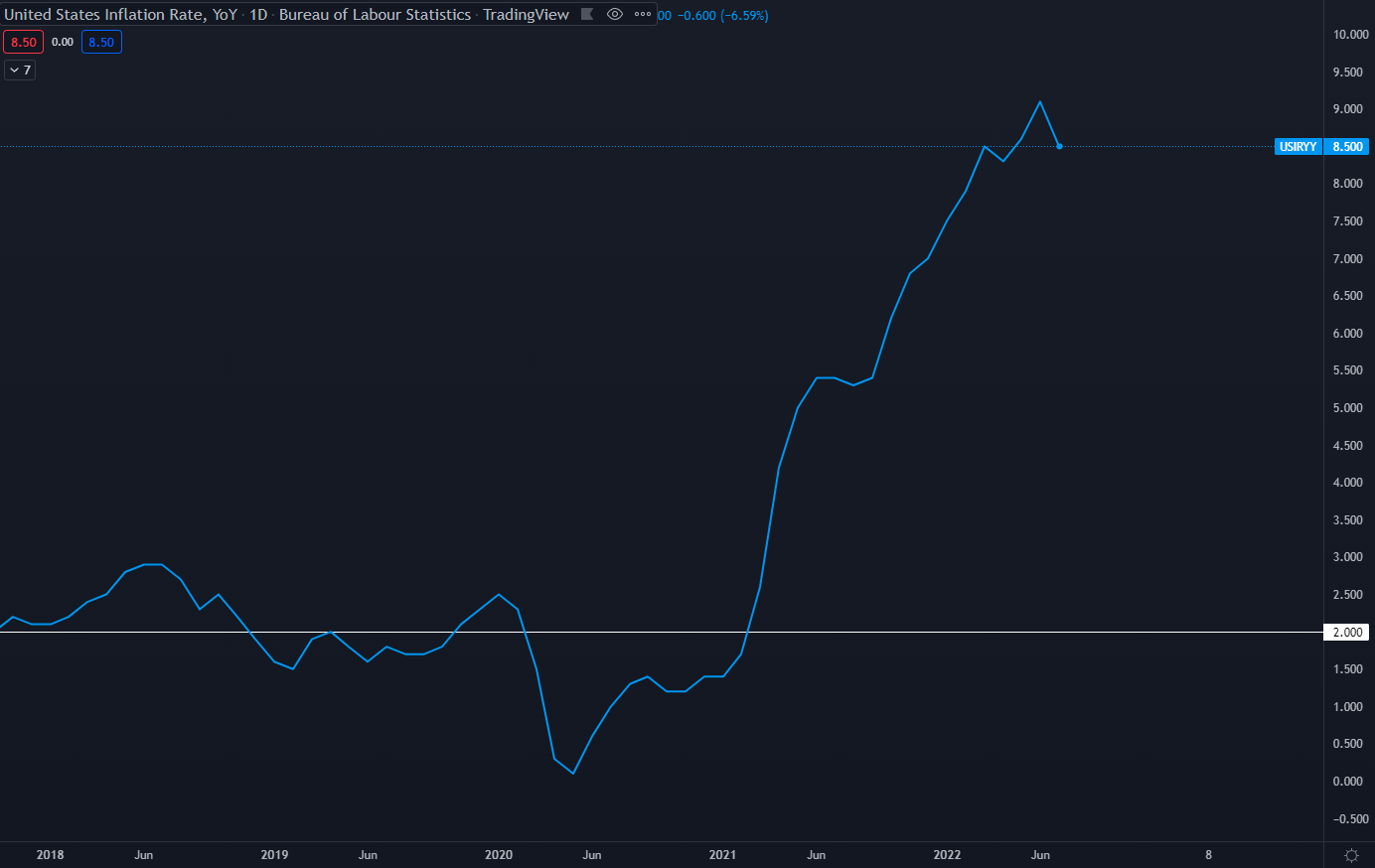Click the last data point dot on line
Screen dimensions: 1375x868
[1059, 146]
